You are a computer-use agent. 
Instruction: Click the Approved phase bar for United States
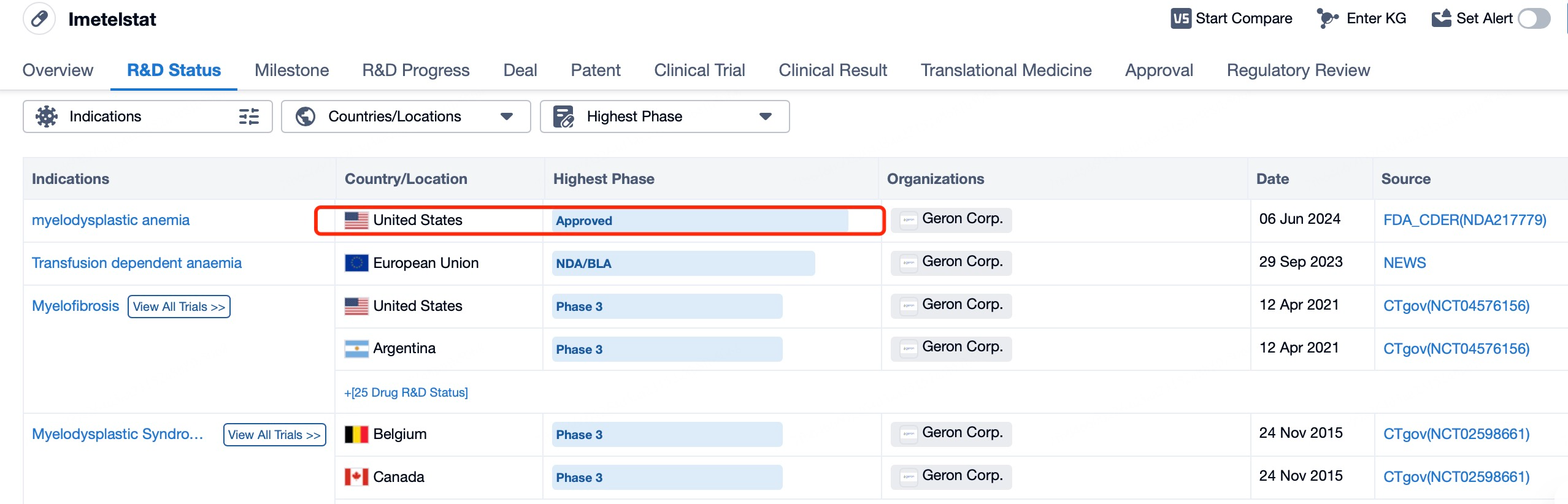pyautogui.click(x=699, y=221)
